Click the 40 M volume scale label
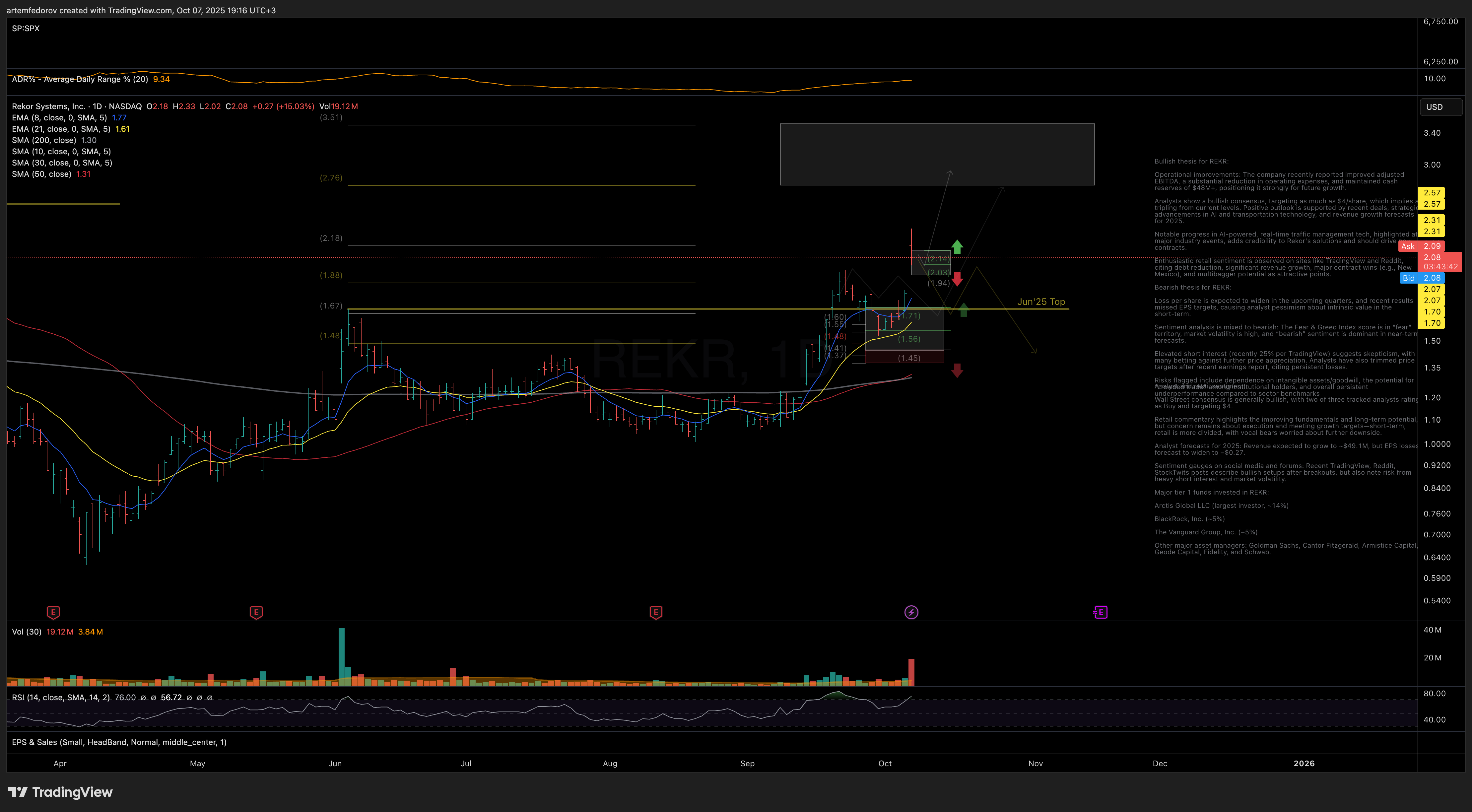Screen dimensions: 1472x812 1433,630
